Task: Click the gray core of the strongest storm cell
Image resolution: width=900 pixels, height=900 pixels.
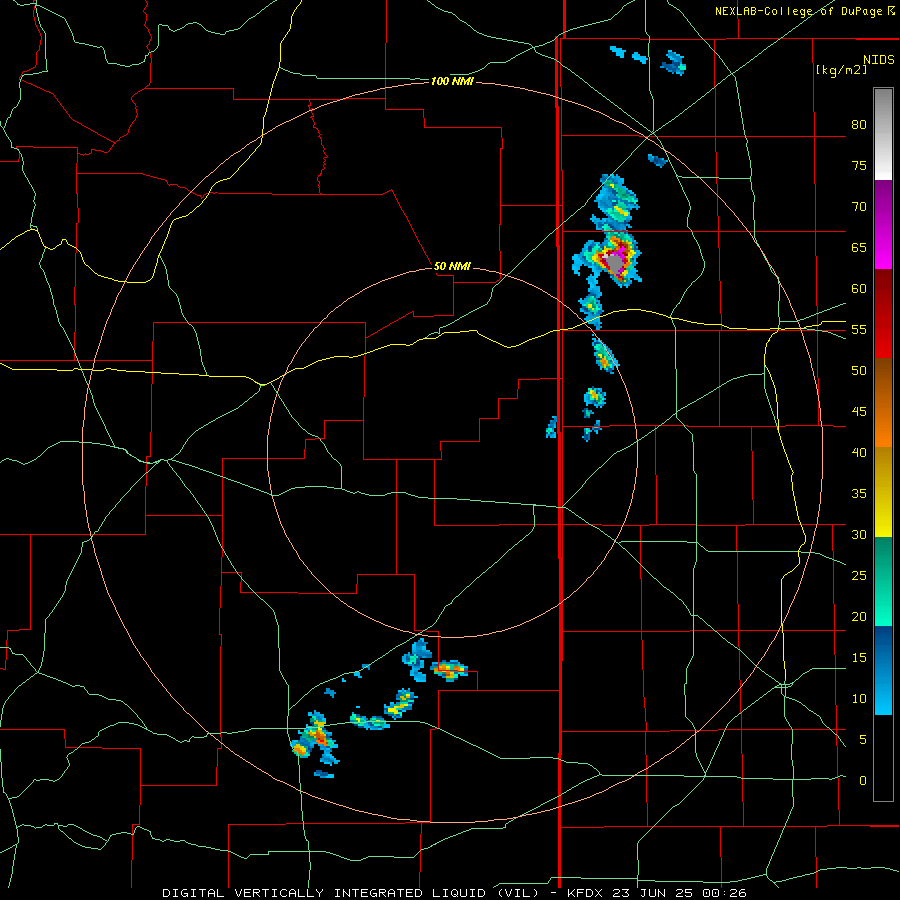Action: click(x=615, y=263)
